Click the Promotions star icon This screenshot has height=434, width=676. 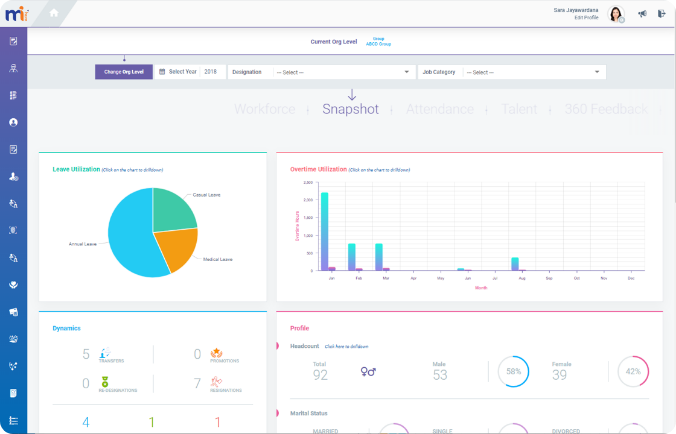(216, 353)
